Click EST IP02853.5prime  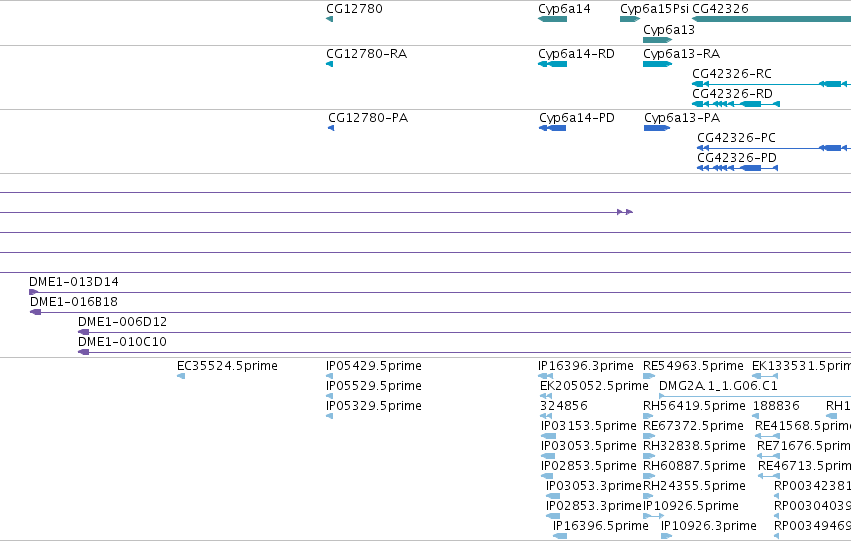[x=588, y=466]
